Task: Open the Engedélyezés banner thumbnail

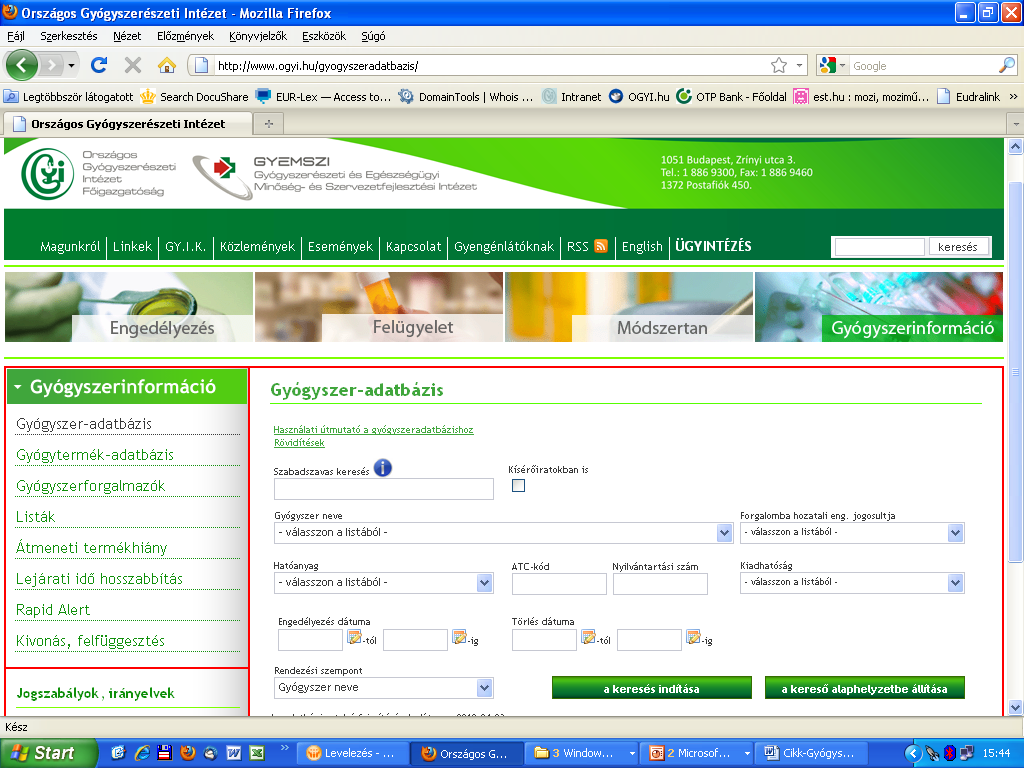Action: pos(129,307)
